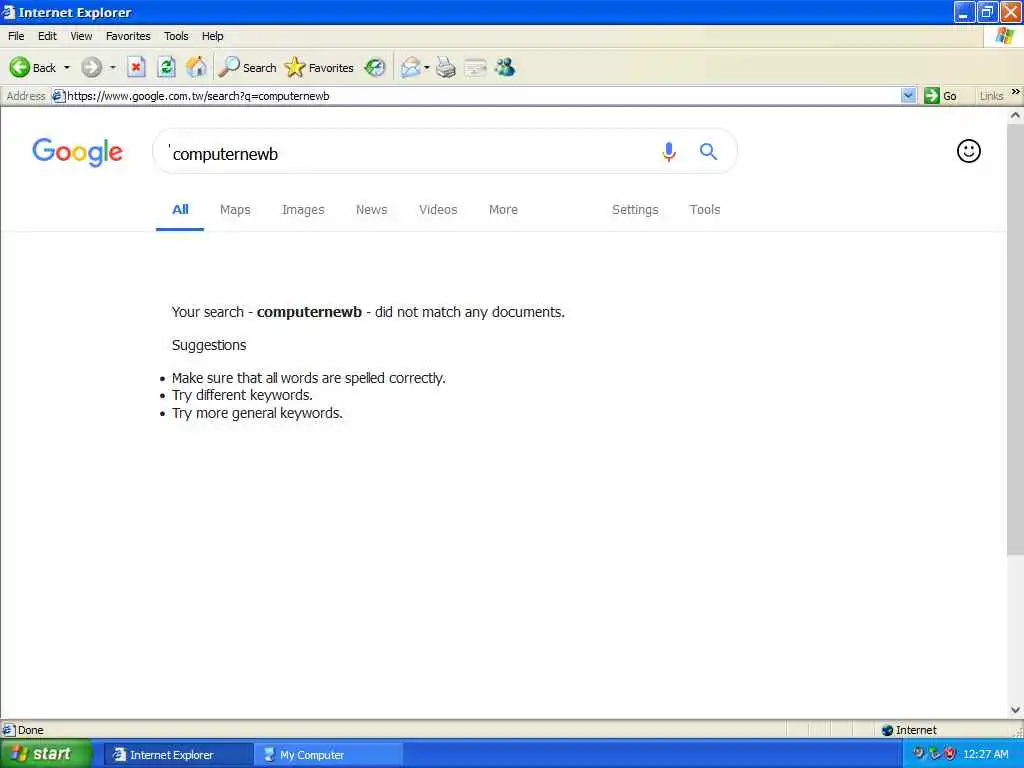Screen dimensions: 1024x768
Task: Open the History toolbar icon
Action: pos(375,67)
